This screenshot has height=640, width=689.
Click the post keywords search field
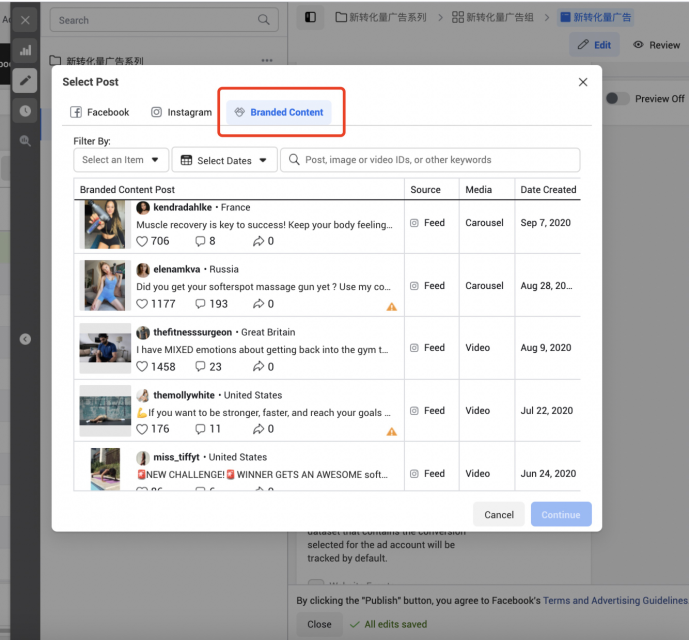click(x=430, y=160)
